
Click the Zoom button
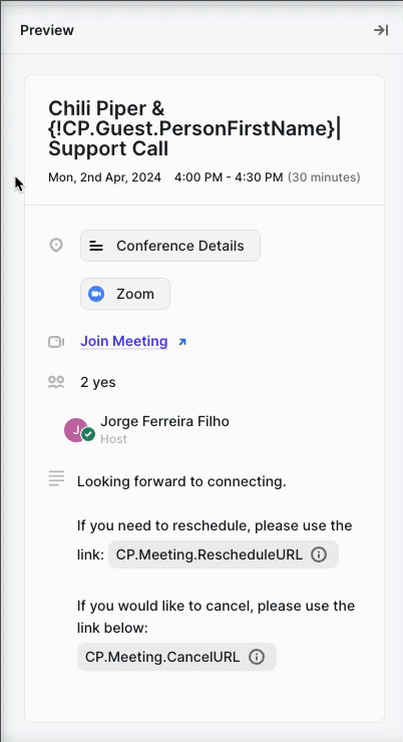tap(125, 294)
